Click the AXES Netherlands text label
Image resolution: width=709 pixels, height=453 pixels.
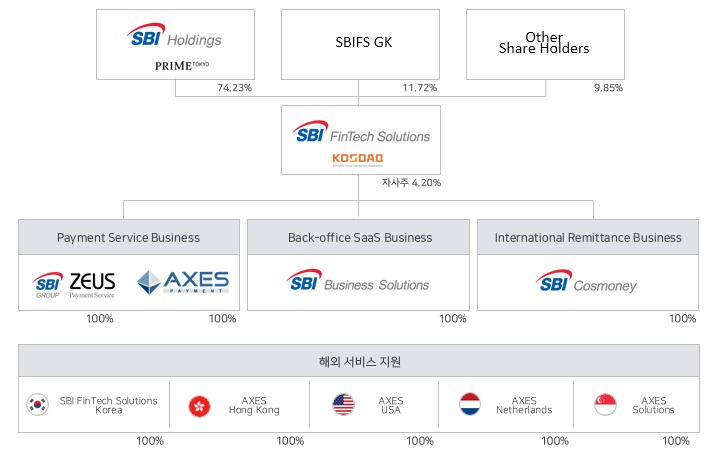(x=524, y=405)
